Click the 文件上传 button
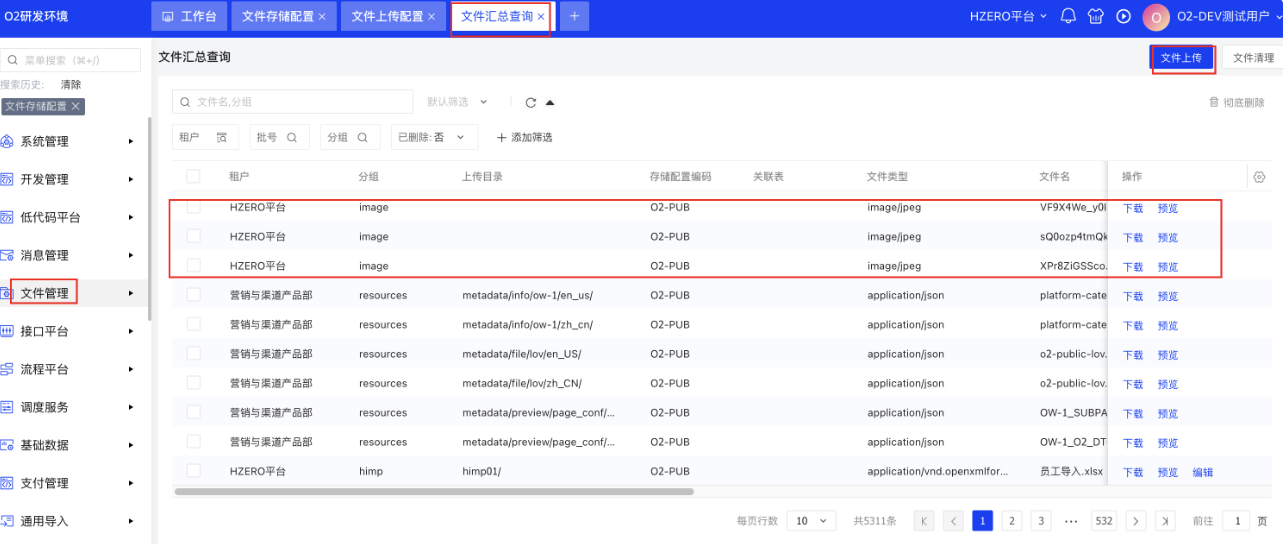This screenshot has width=1288, height=544. (1181, 58)
